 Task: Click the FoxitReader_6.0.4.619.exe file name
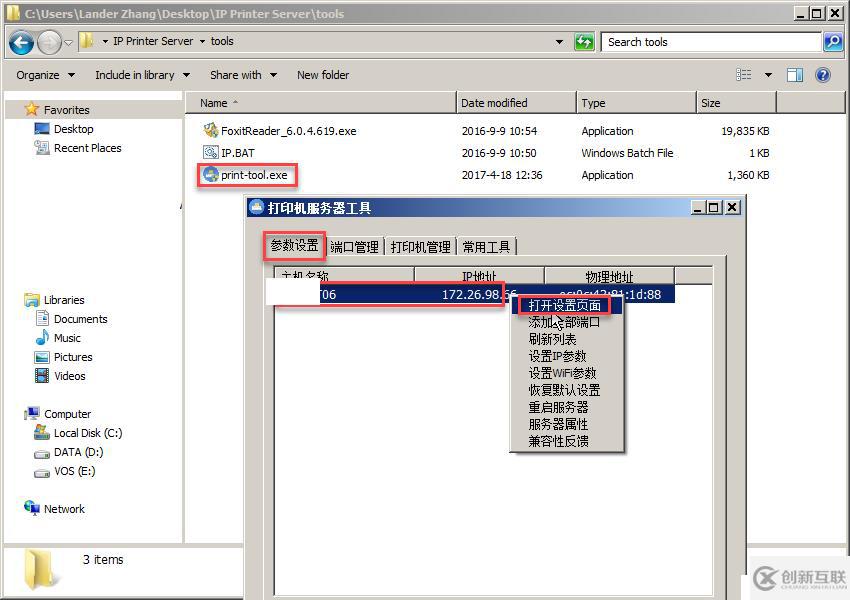(x=288, y=131)
